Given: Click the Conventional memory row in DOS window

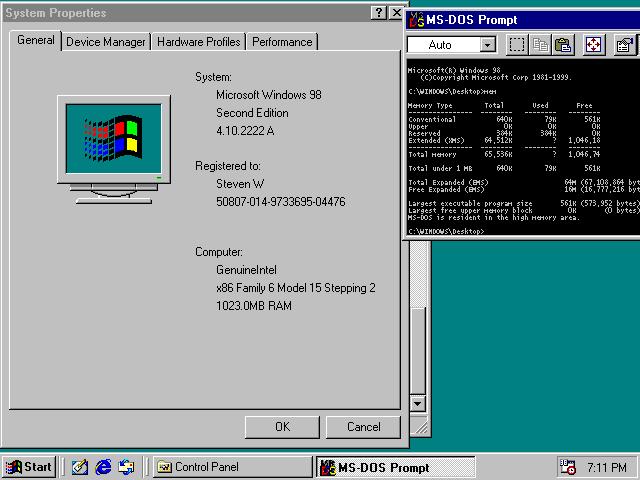Looking at the screenshot, I should click(504, 120).
